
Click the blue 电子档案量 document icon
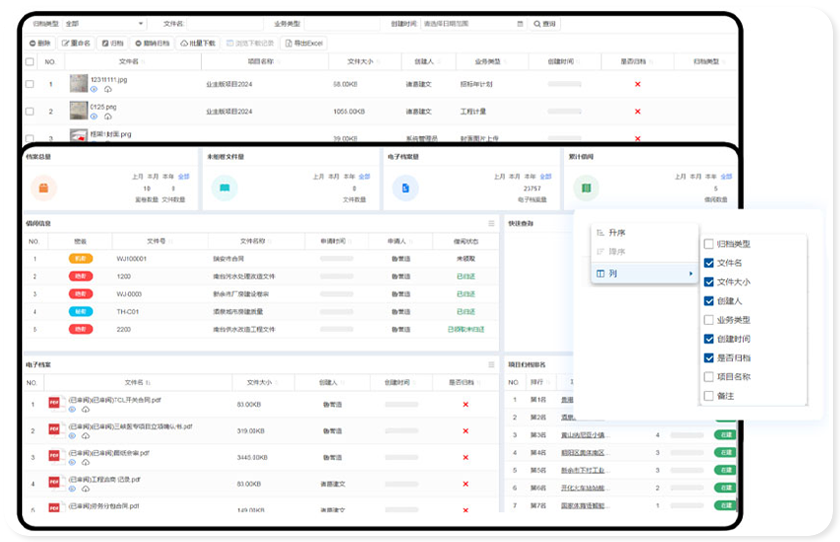point(405,187)
